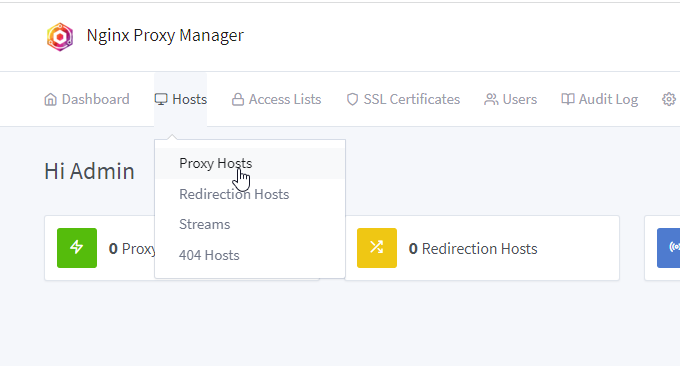Image resolution: width=680 pixels, height=366 pixels.
Task: Click the yellow shuffle Redirection Hosts icon
Action: point(377,248)
